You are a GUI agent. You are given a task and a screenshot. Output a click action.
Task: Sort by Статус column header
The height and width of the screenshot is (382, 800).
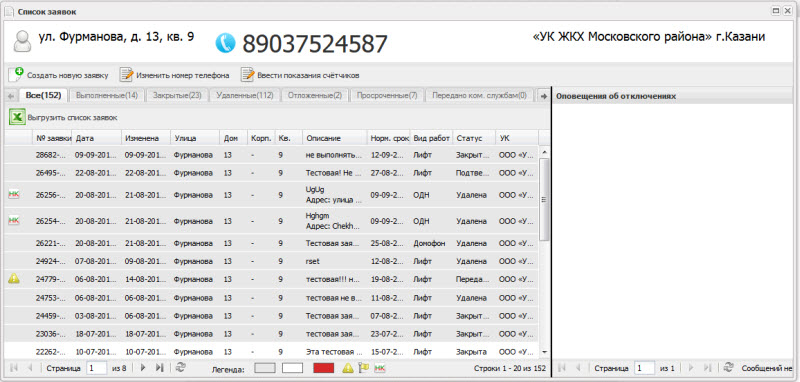474,138
